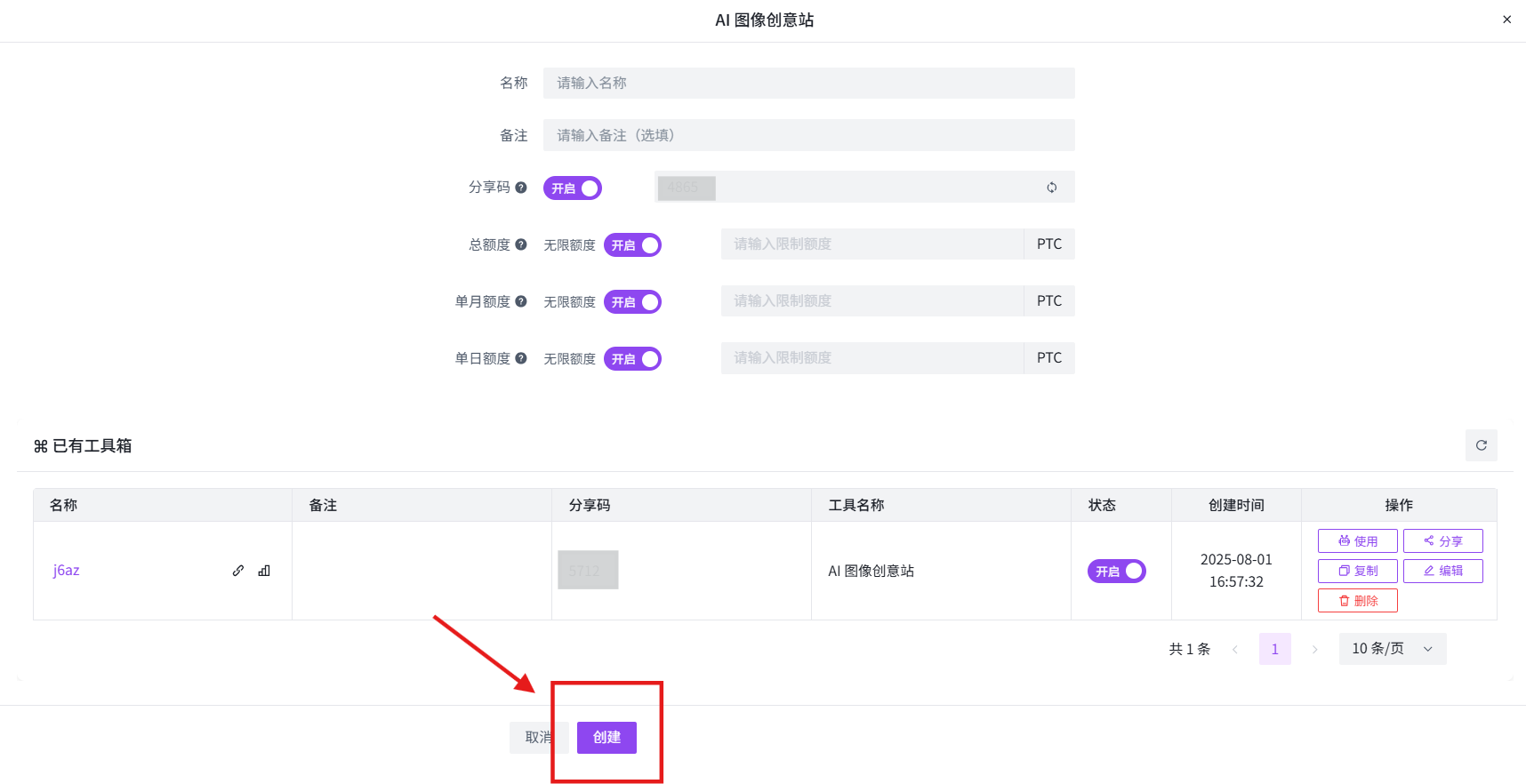Open help icon beside 总额度
1526x784 pixels.
pyautogui.click(x=521, y=244)
